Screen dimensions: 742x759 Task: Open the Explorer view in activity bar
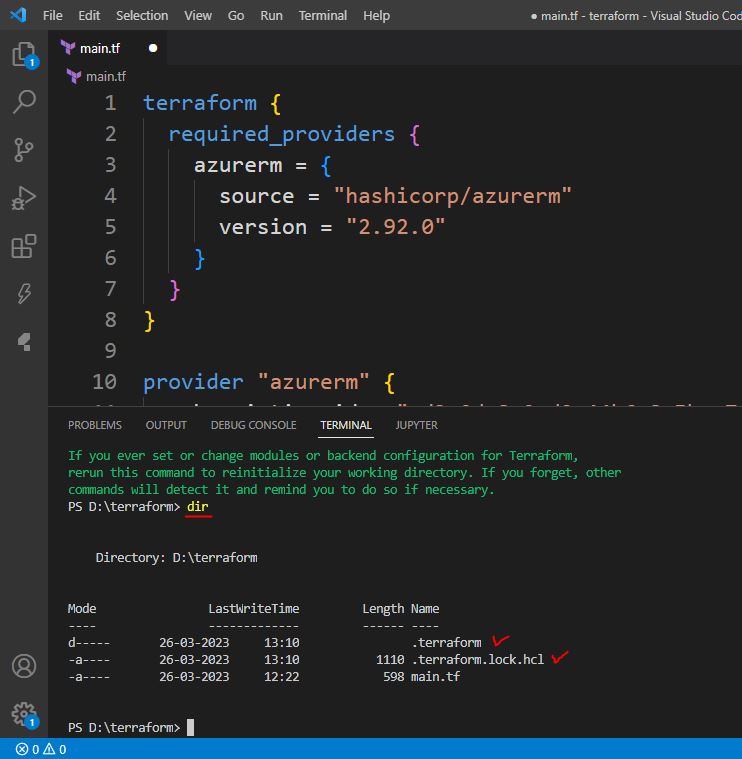(x=23, y=54)
